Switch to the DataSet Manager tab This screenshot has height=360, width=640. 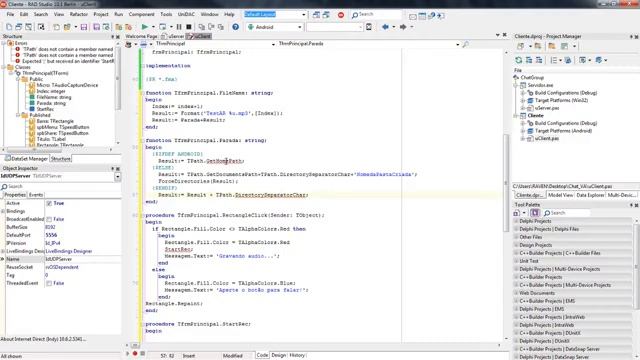(x=26, y=159)
